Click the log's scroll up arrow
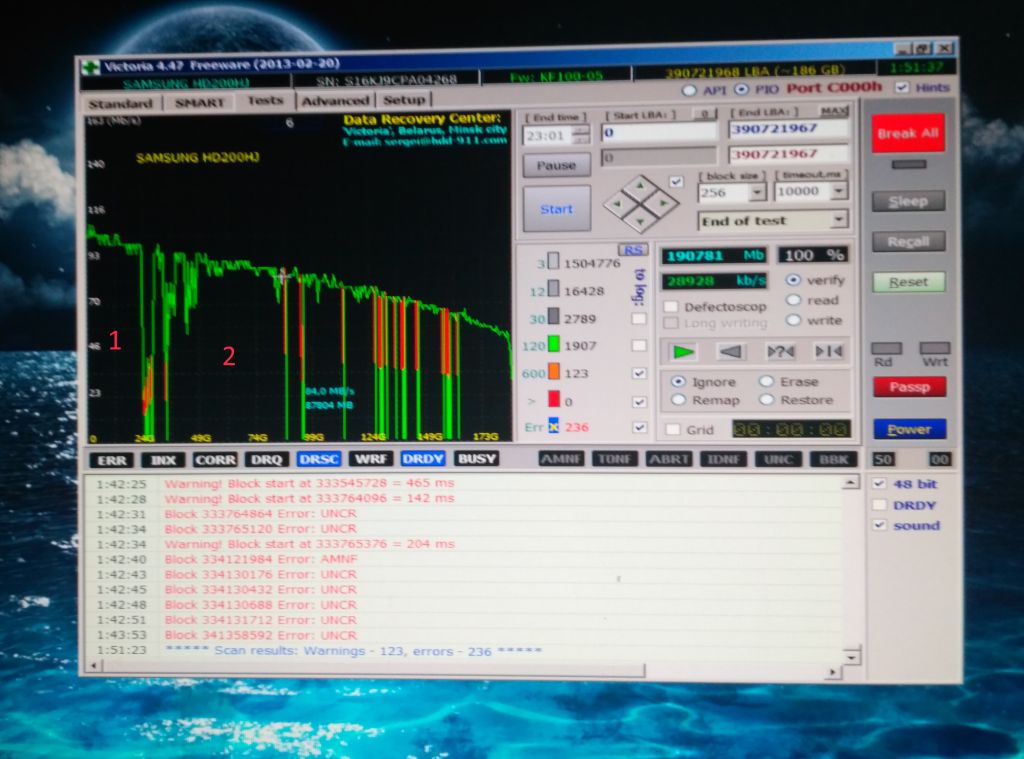1024x759 pixels. pos(850,483)
